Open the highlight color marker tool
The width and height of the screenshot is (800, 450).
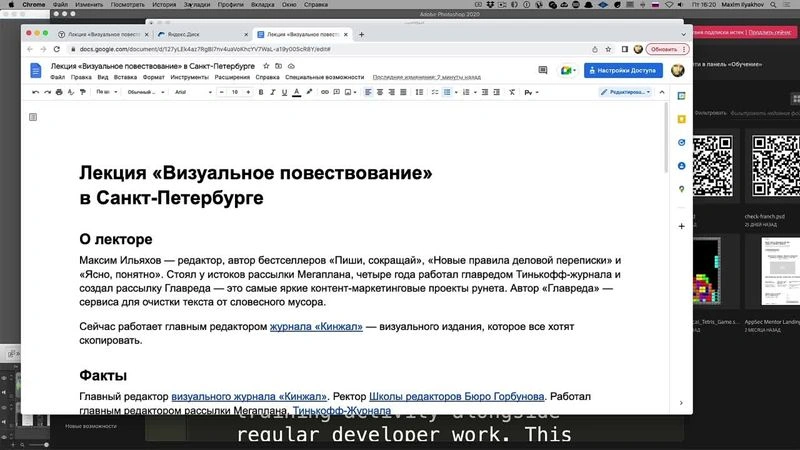(x=309, y=92)
